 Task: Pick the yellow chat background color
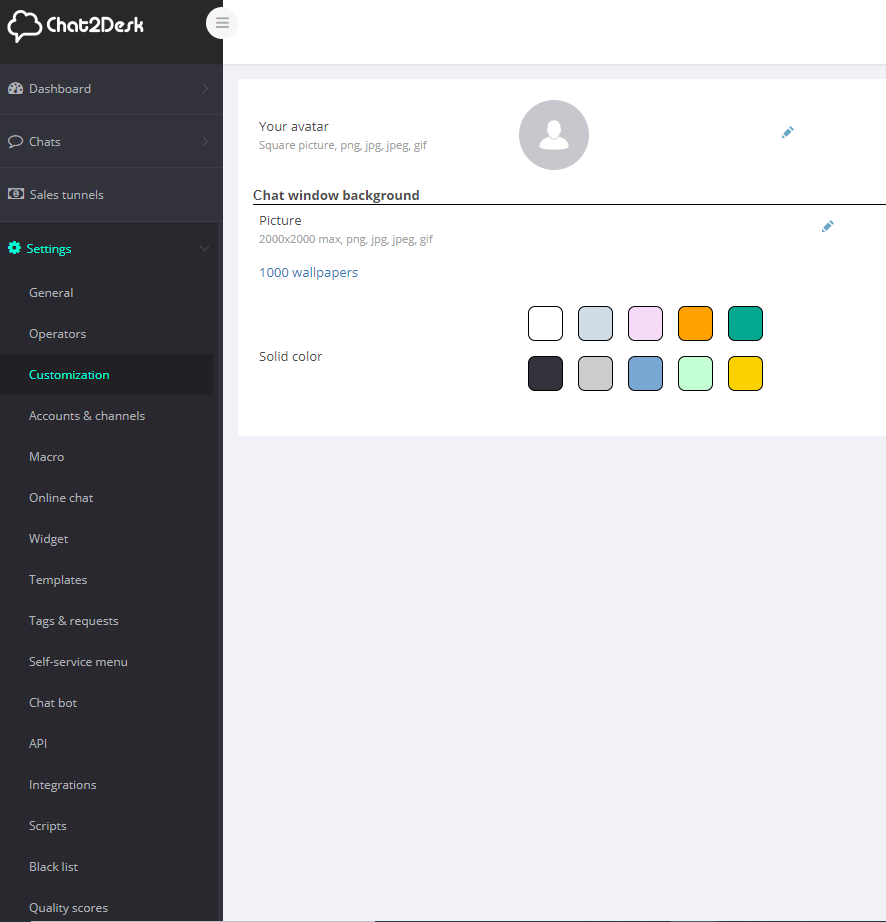[x=745, y=373]
